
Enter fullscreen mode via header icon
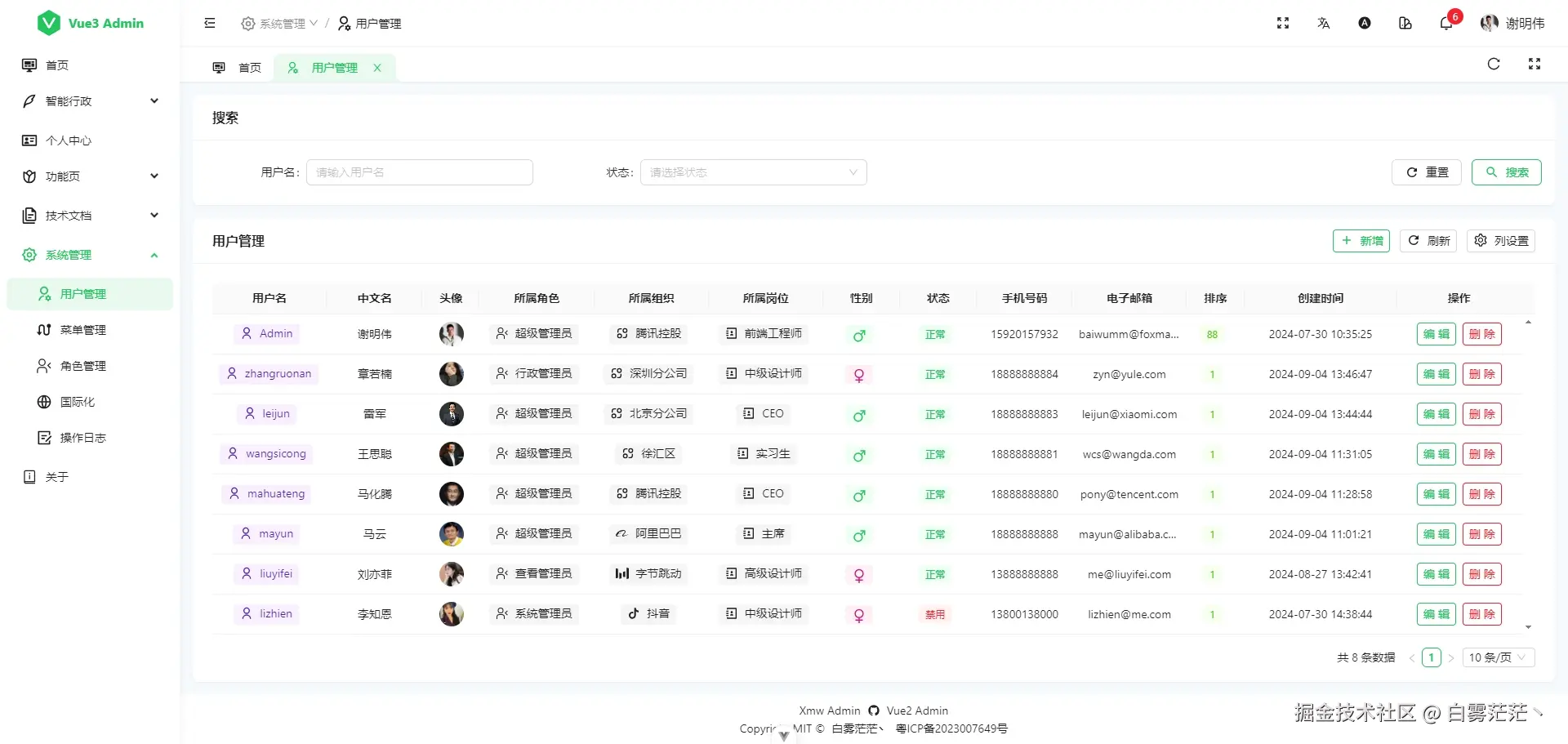click(1283, 24)
